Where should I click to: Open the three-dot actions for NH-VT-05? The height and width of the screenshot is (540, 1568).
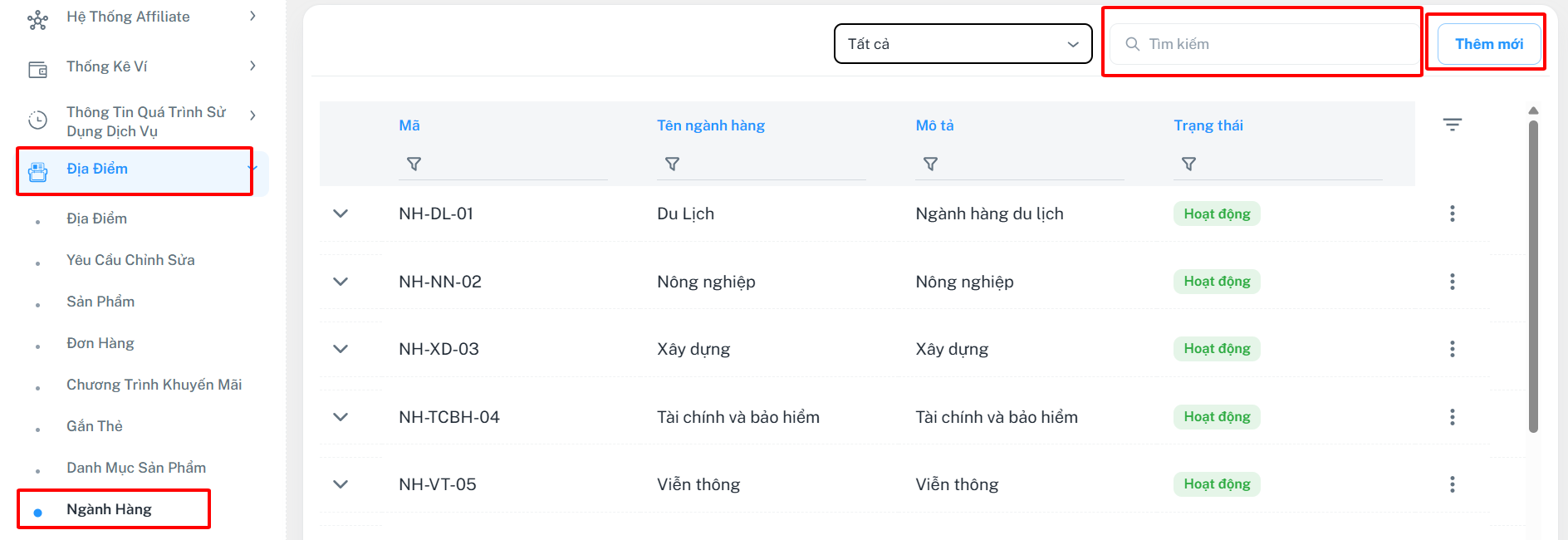tap(1452, 484)
